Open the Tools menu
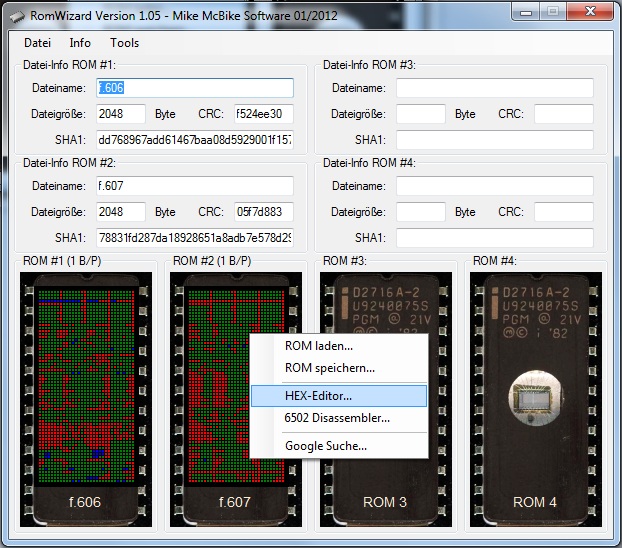The height and width of the screenshot is (548, 622). click(125, 43)
